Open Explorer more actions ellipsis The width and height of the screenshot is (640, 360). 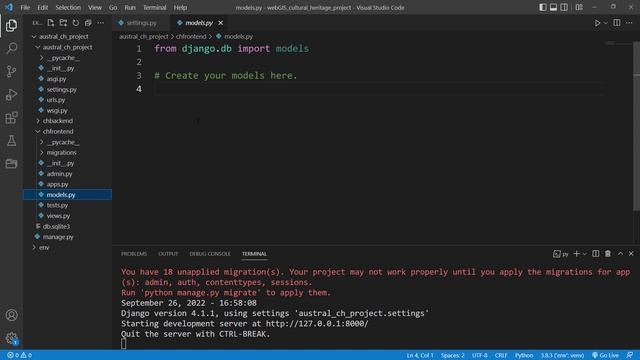100,23
